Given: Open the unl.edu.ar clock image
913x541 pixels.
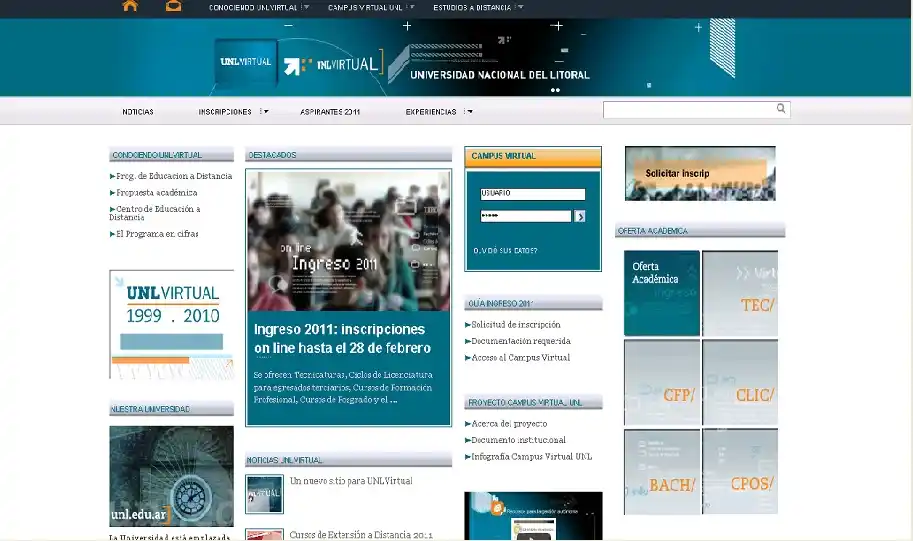Looking at the screenshot, I should [x=171, y=476].
